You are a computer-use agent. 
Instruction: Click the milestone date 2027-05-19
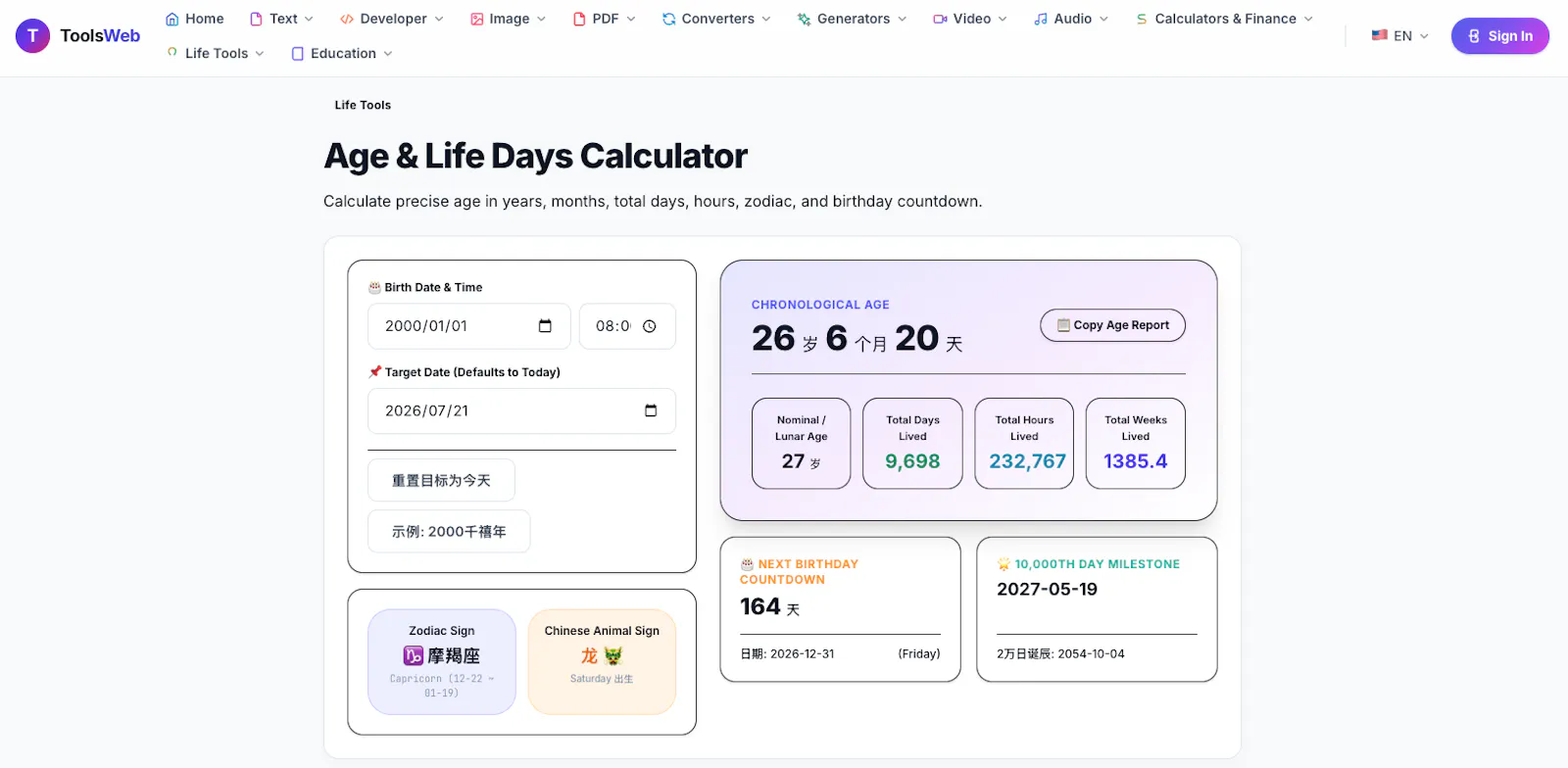click(1047, 589)
